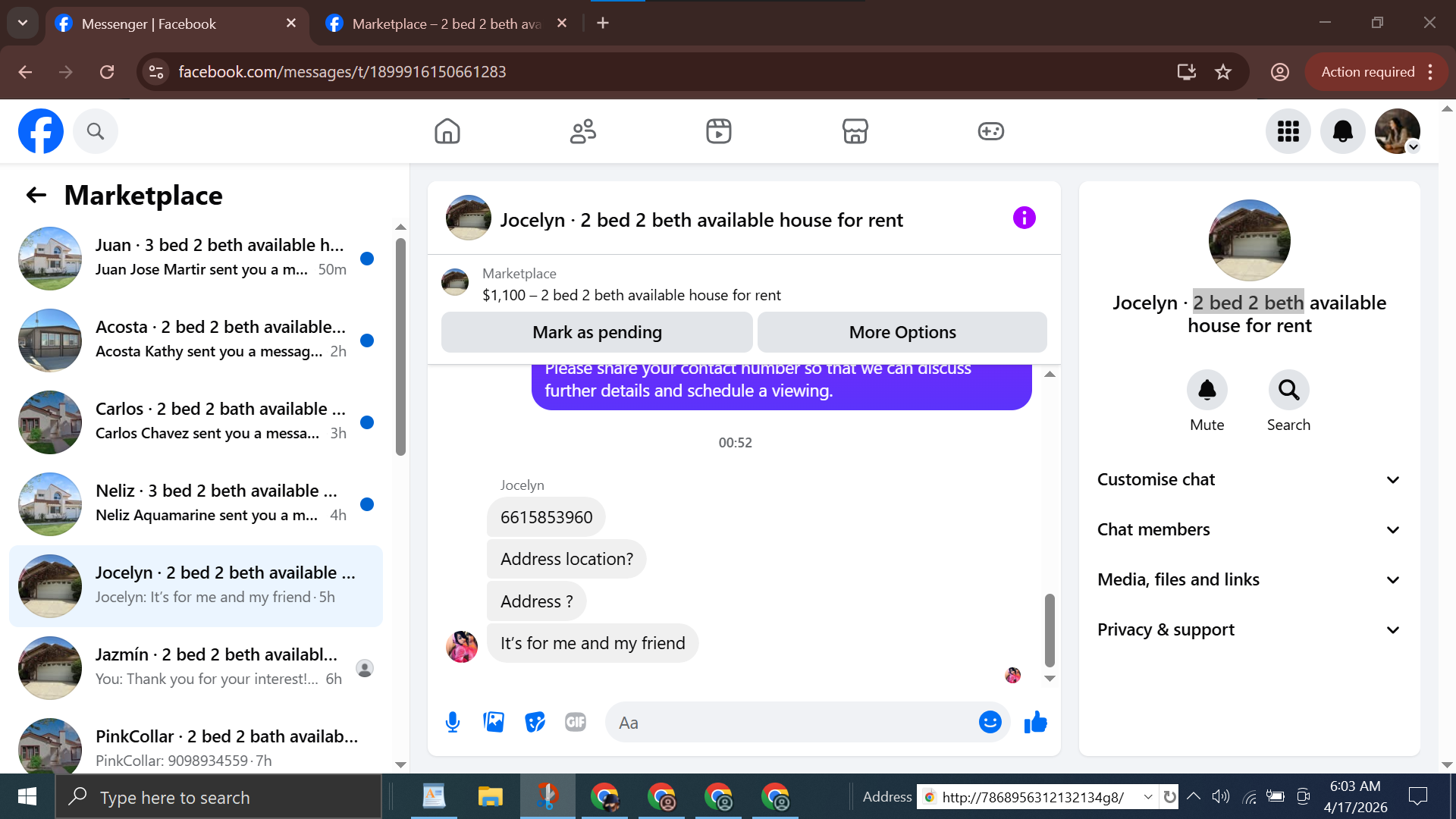1456x819 pixels.
Task: Open the Facebook menu grid
Action: (1288, 131)
